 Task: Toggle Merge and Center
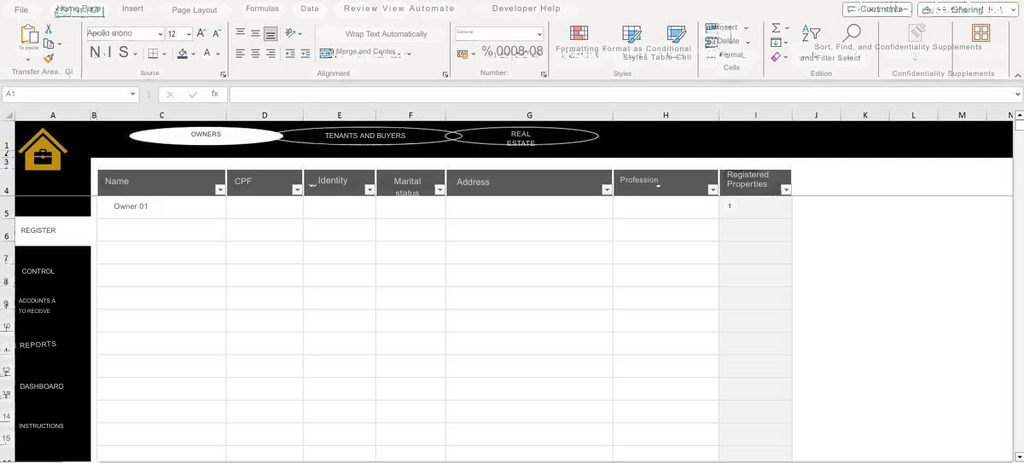click(x=365, y=52)
